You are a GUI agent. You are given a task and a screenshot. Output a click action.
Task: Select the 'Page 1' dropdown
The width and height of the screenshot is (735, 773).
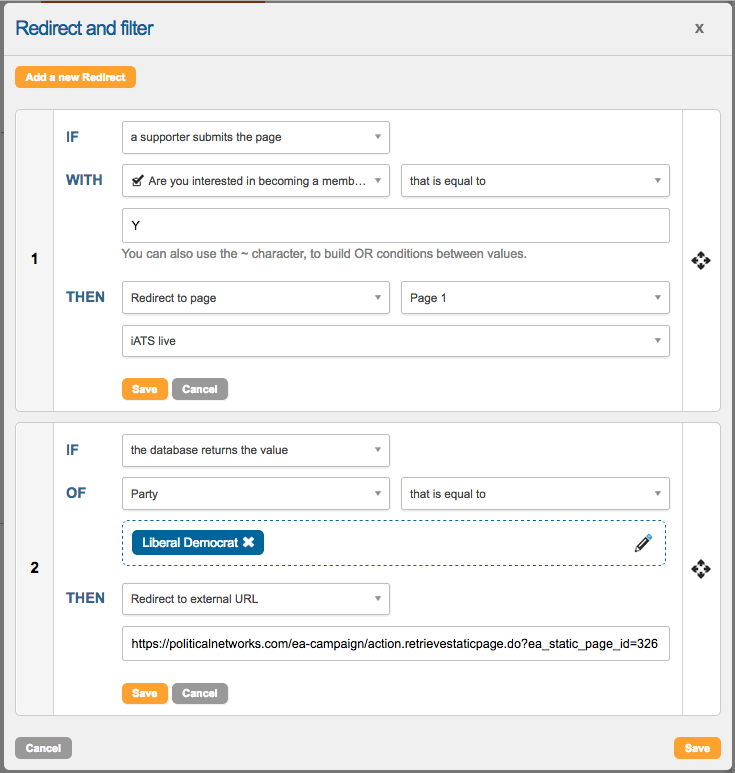(535, 298)
